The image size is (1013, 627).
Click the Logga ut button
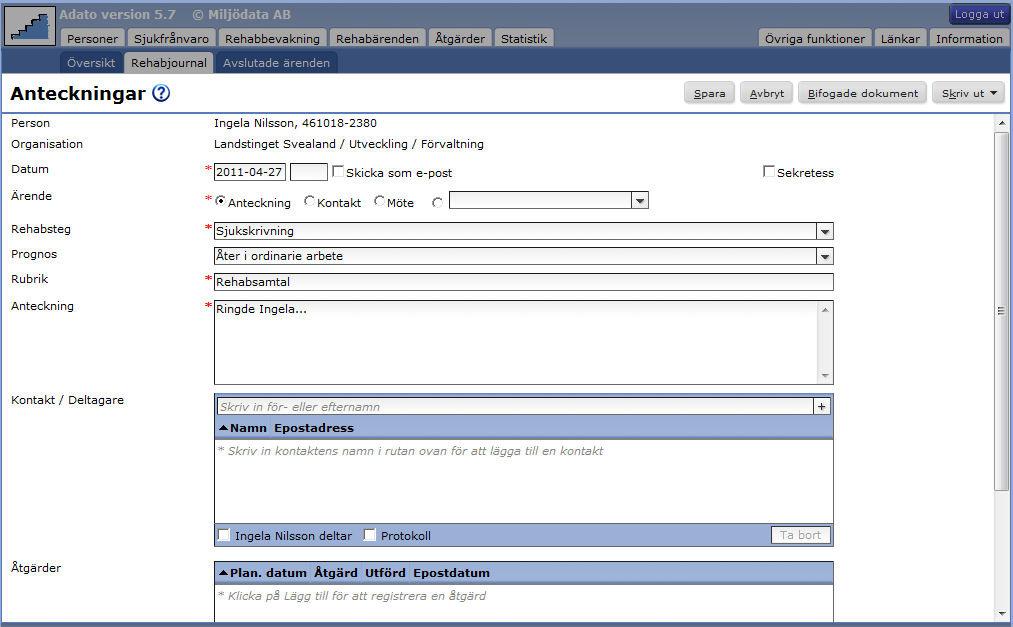click(x=979, y=14)
